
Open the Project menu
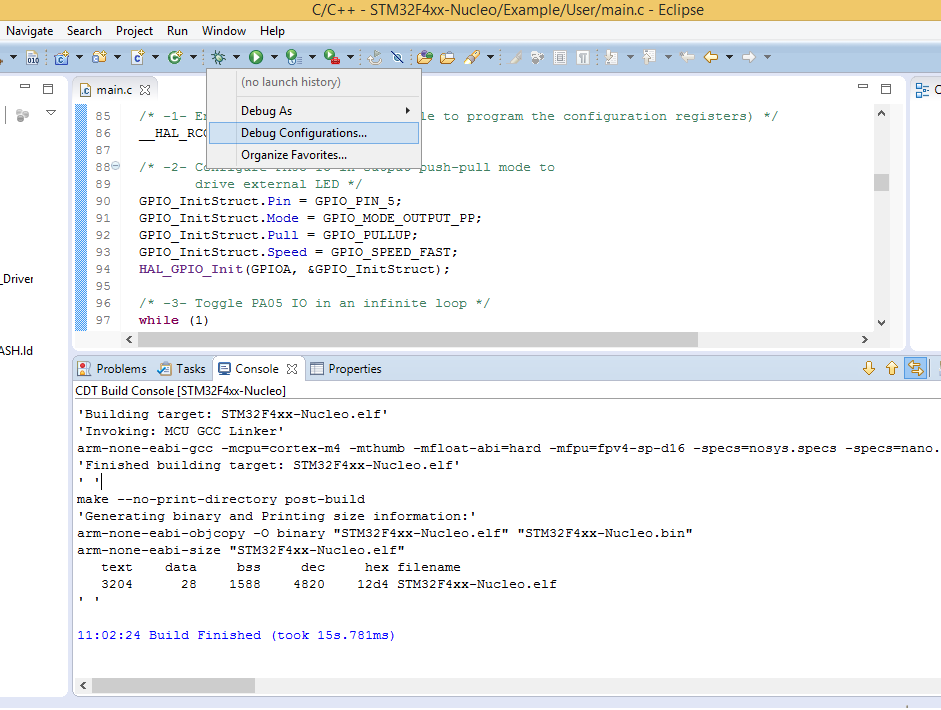135,31
